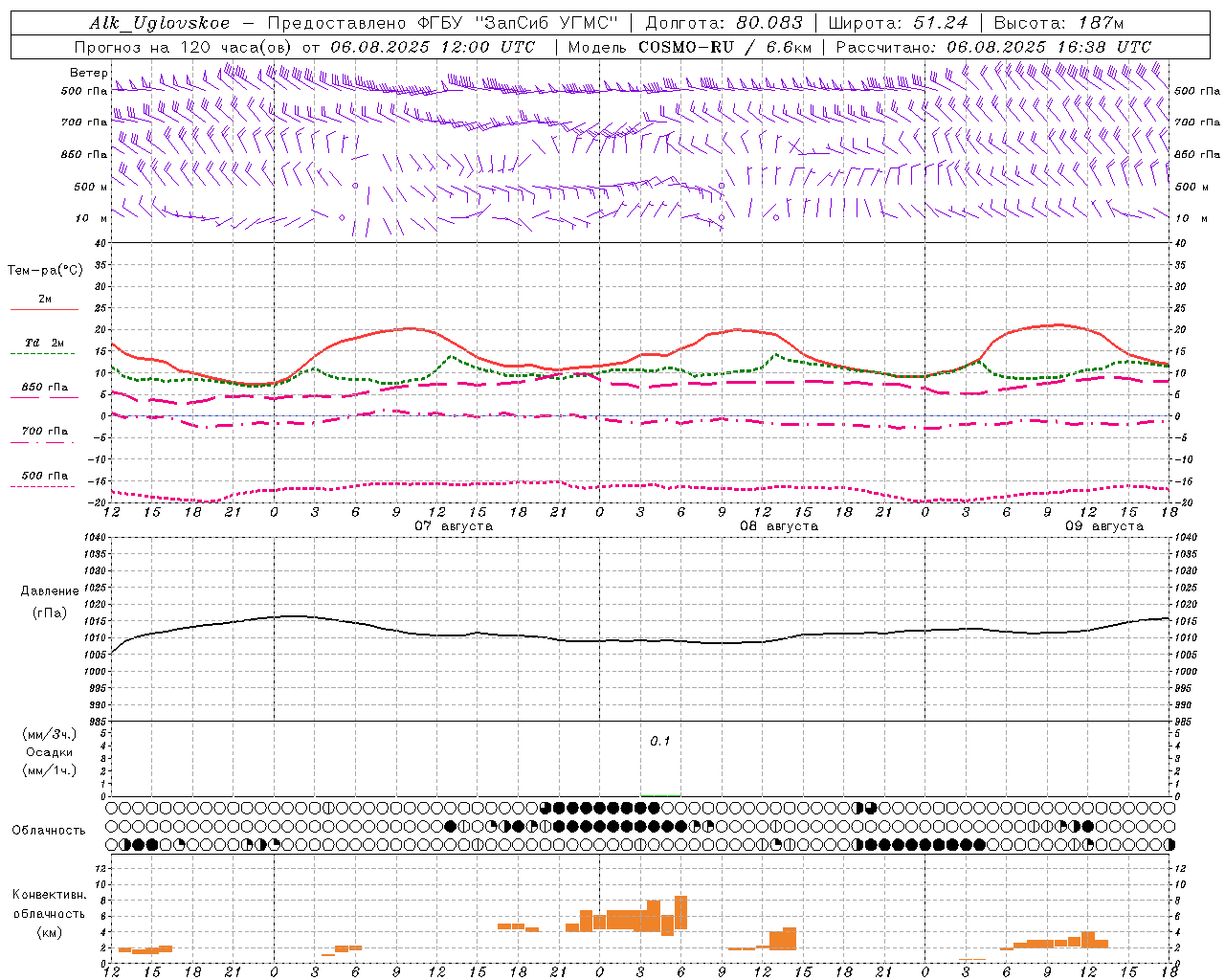Screen dimensions: 1225x980
Task: Click the '(гПа)' unit under Давление
Action: point(50,613)
